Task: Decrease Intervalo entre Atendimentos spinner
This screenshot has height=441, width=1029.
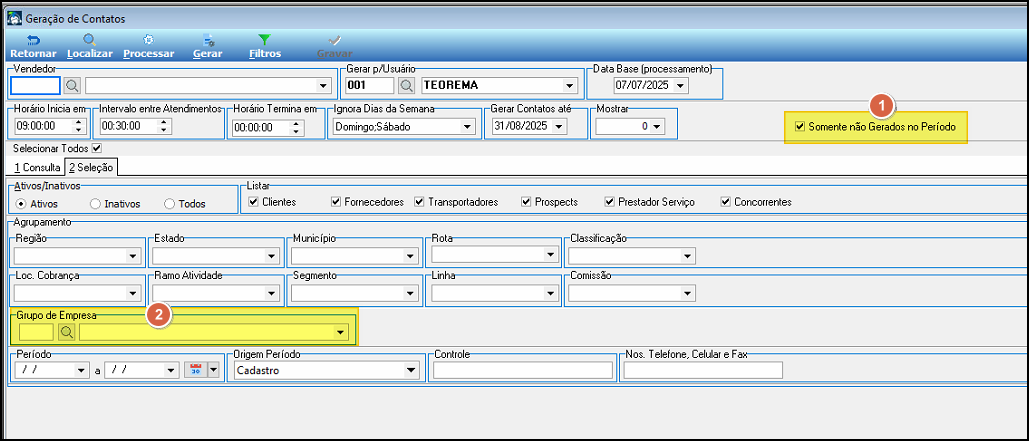Action: pyautogui.click(x=164, y=131)
